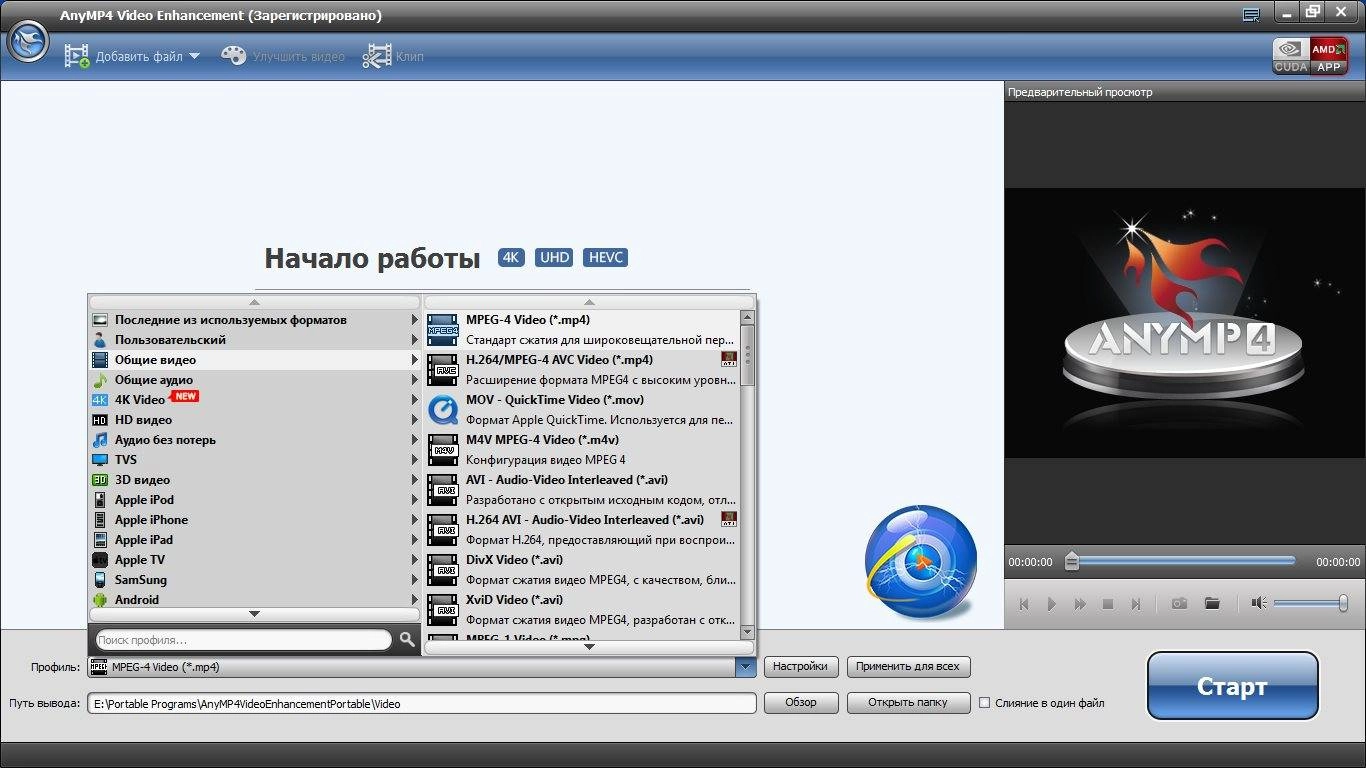Screen dimensions: 1366x768
Task: Click the AVI Audio-Video Interleaved format icon
Action: pos(443,490)
